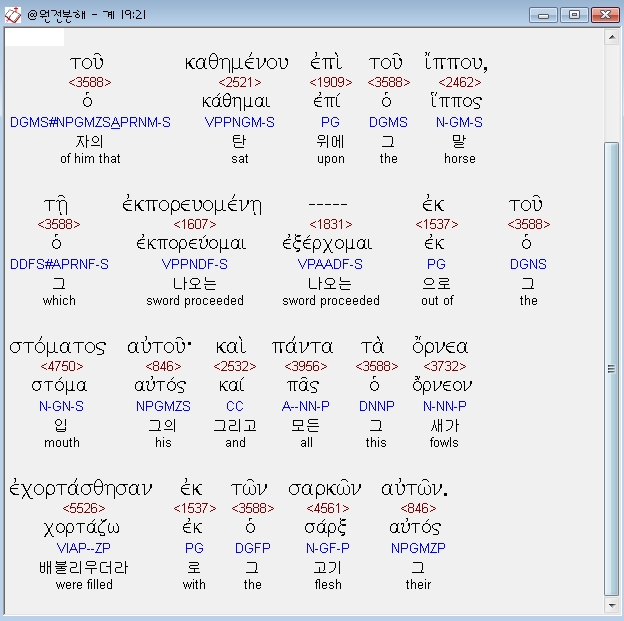624x621 pixels.
Task: Click the parsing code DGNS
Action: [528, 264]
